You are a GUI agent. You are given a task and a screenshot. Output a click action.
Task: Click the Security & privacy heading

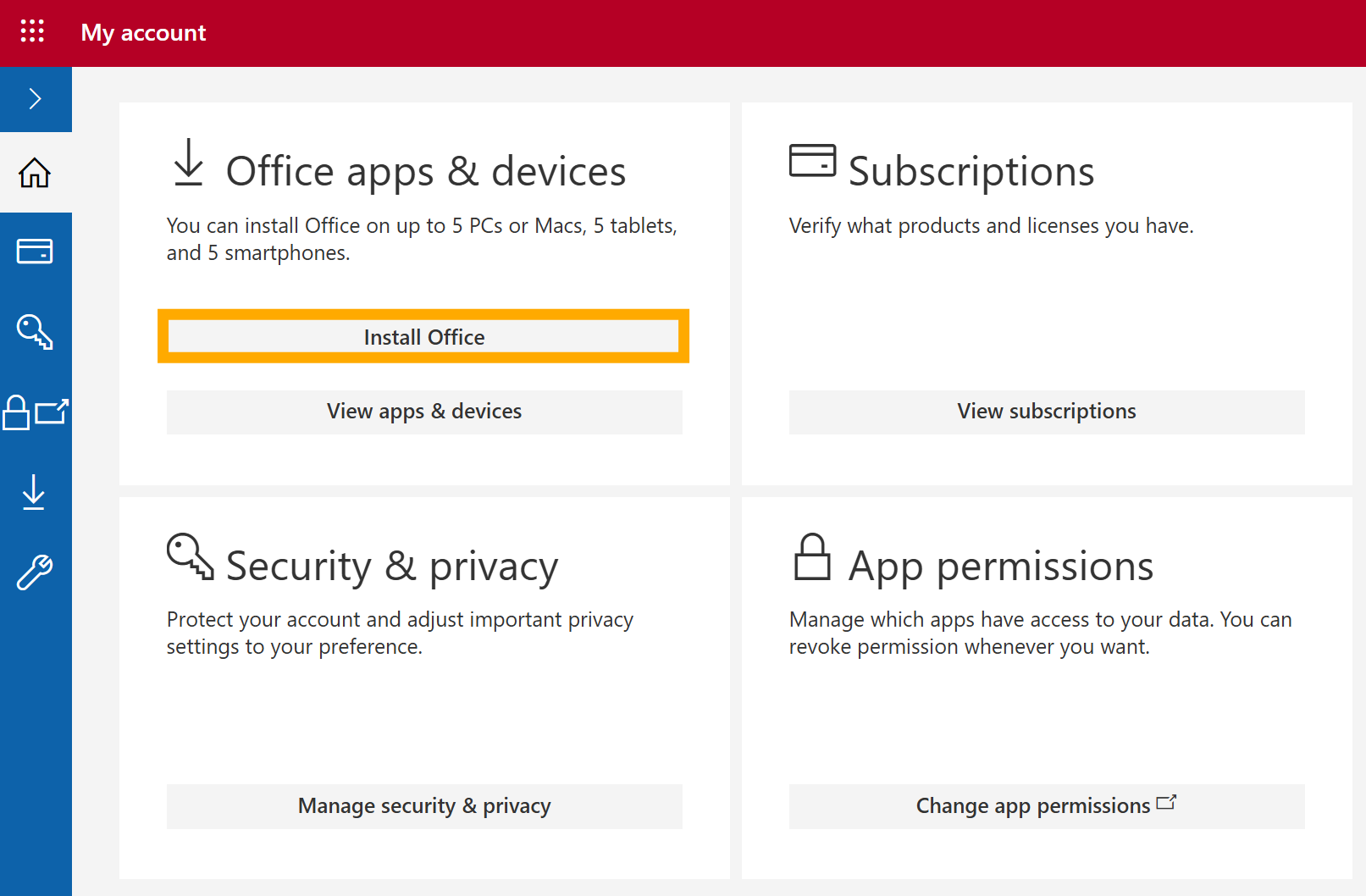[x=392, y=566]
